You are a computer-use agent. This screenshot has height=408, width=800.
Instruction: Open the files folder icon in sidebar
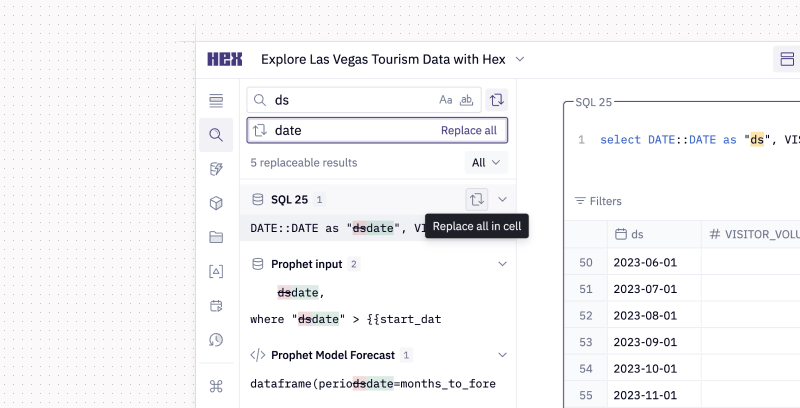(216, 237)
